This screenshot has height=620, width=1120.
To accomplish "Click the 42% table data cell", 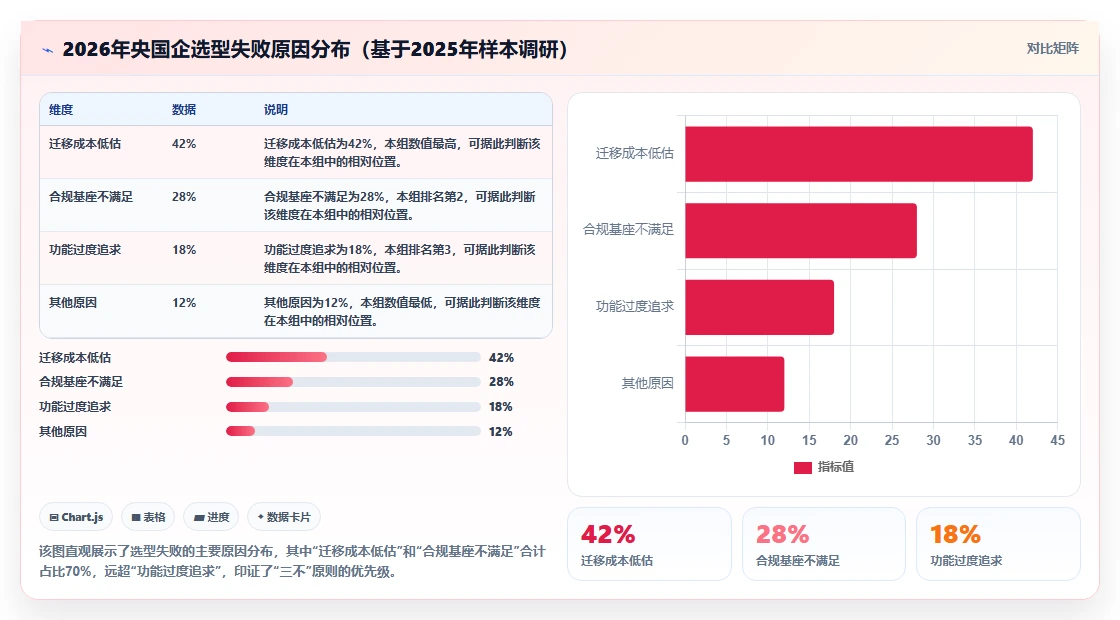I will tap(184, 144).
